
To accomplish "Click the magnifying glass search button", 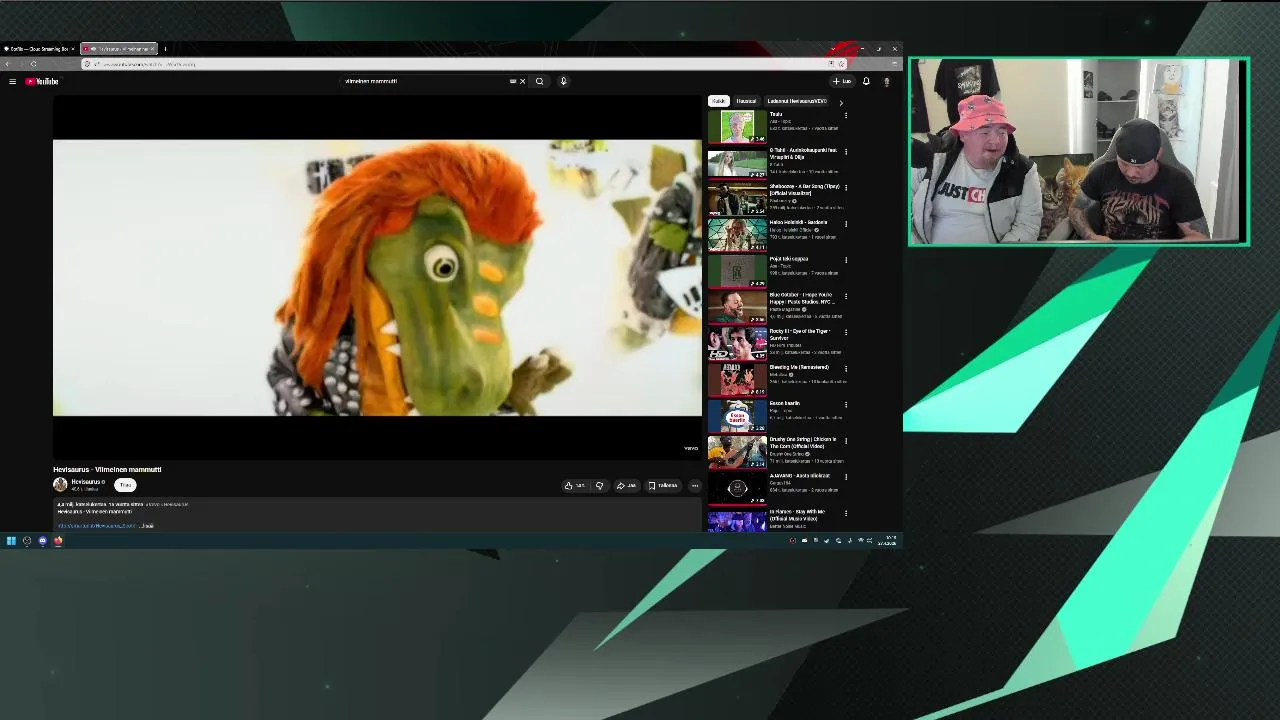I will (x=539, y=81).
